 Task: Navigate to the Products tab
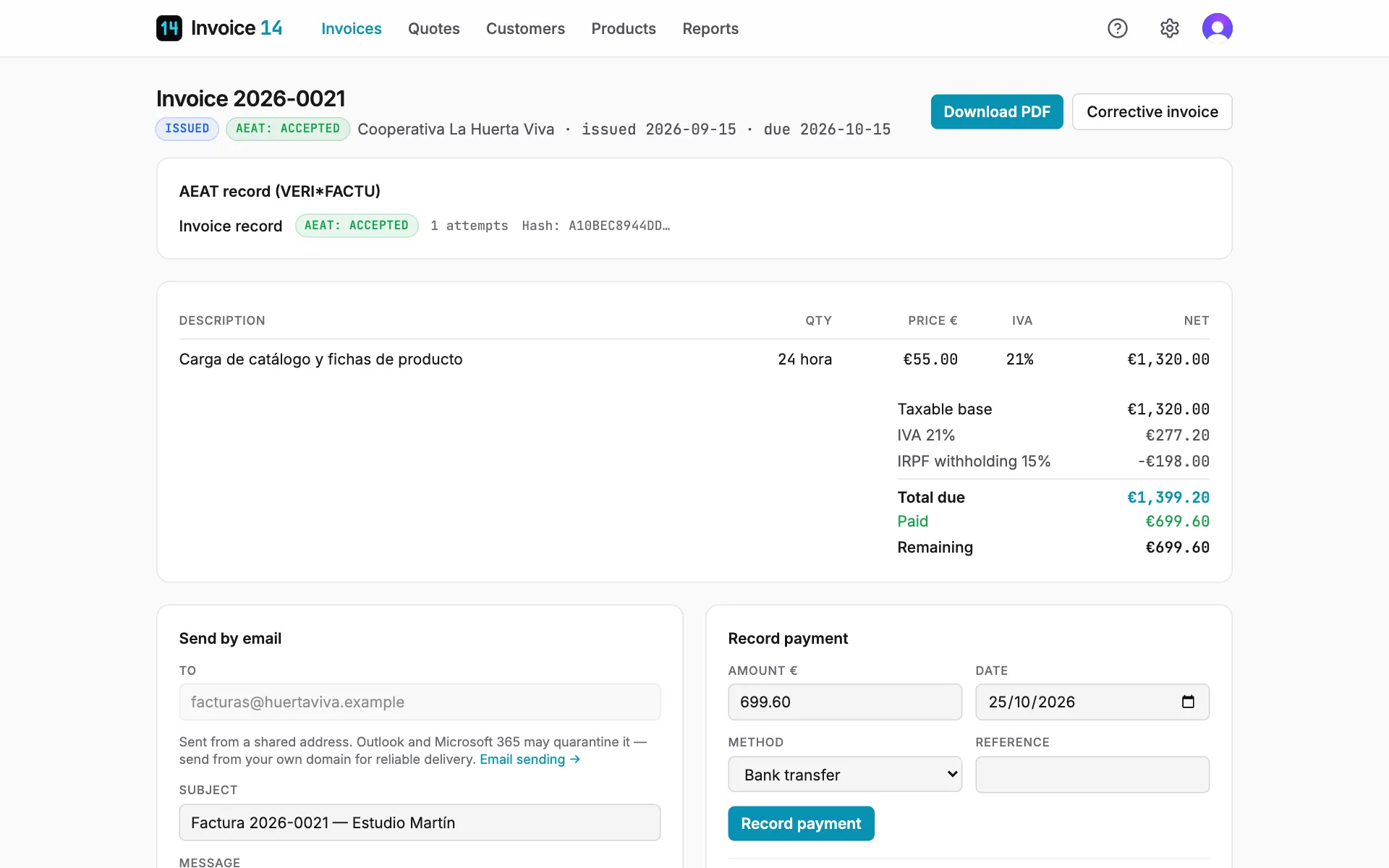[x=624, y=28]
